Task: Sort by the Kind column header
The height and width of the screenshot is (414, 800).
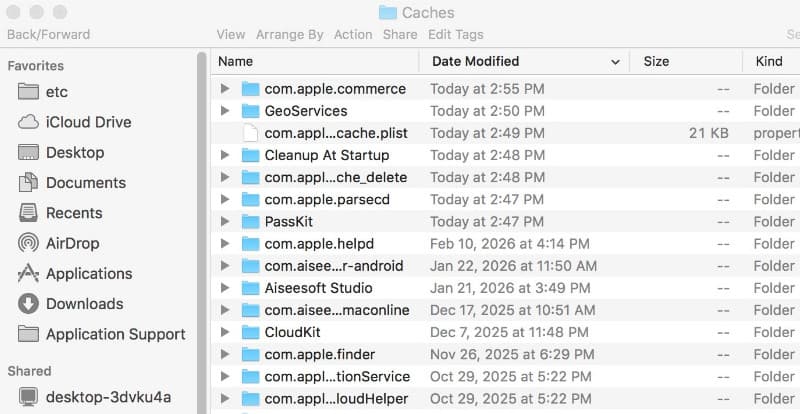Action: [x=771, y=61]
